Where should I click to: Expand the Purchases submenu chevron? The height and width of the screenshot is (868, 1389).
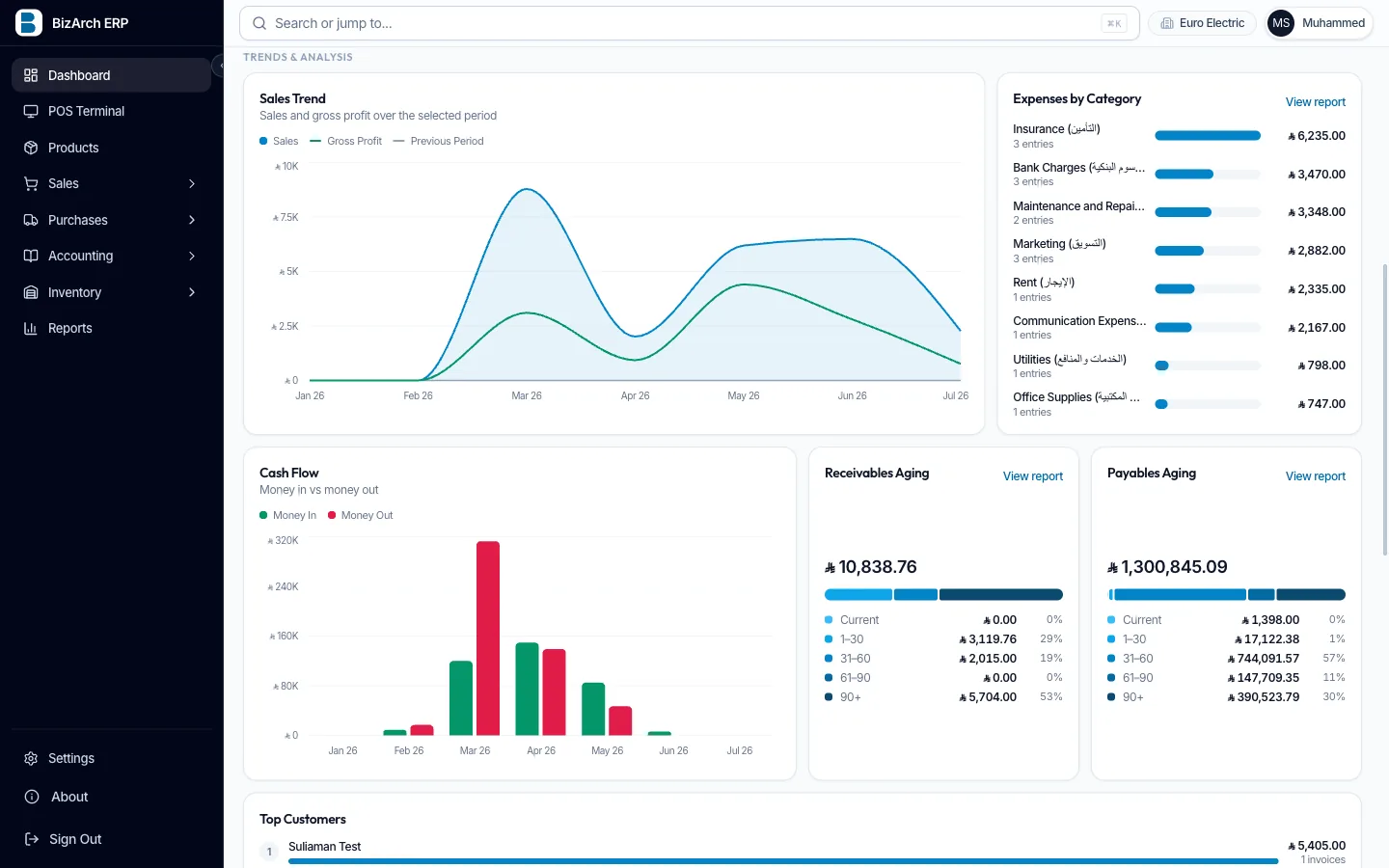pyautogui.click(x=192, y=220)
